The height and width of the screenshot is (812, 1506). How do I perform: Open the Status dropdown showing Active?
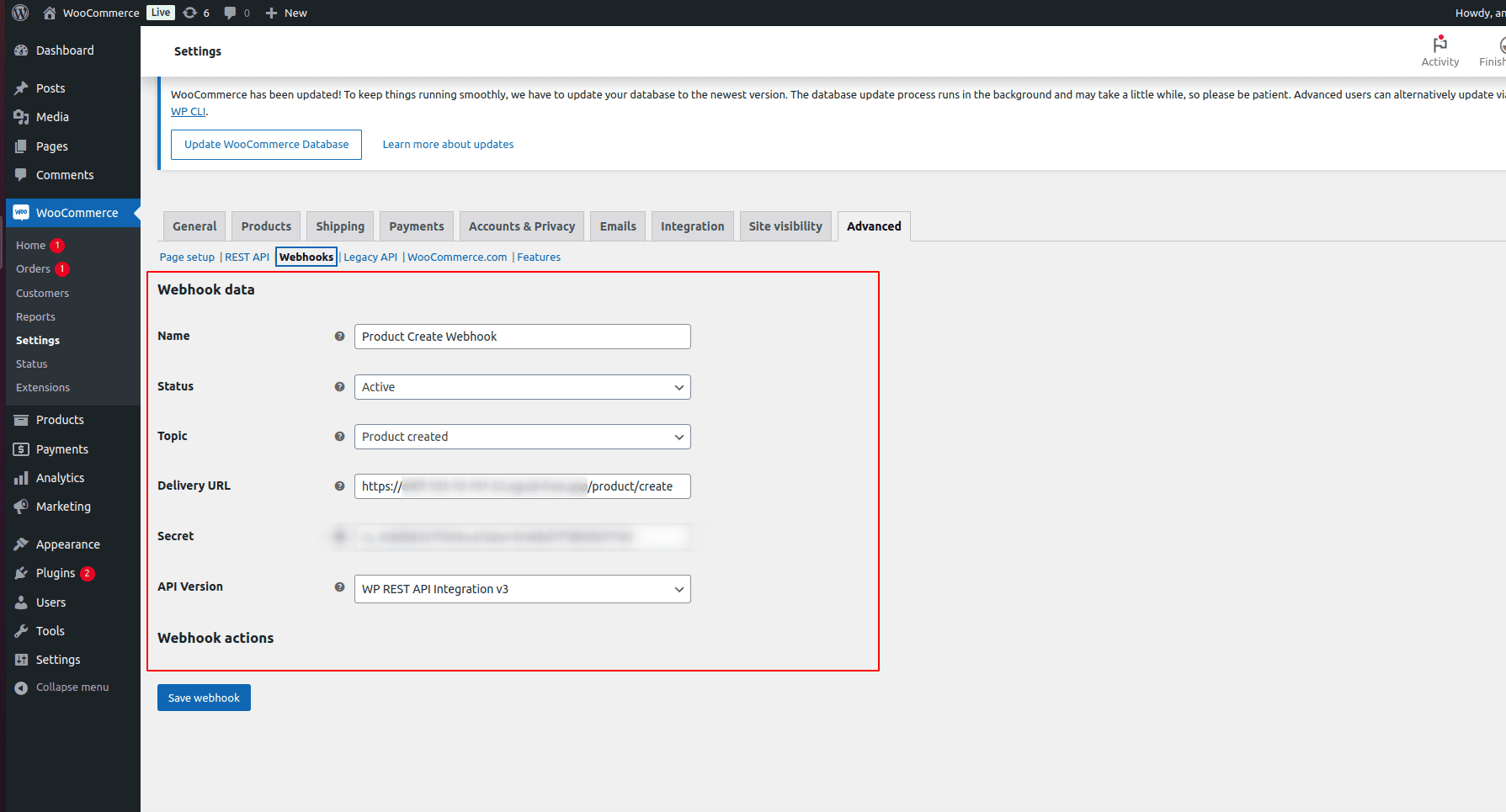(522, 387)
